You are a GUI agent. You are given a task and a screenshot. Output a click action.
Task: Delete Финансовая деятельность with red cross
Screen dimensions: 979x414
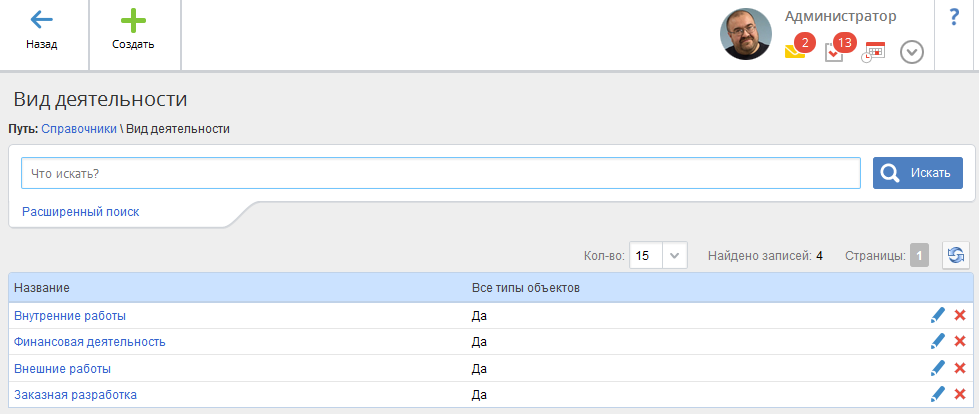click(960, 342)
